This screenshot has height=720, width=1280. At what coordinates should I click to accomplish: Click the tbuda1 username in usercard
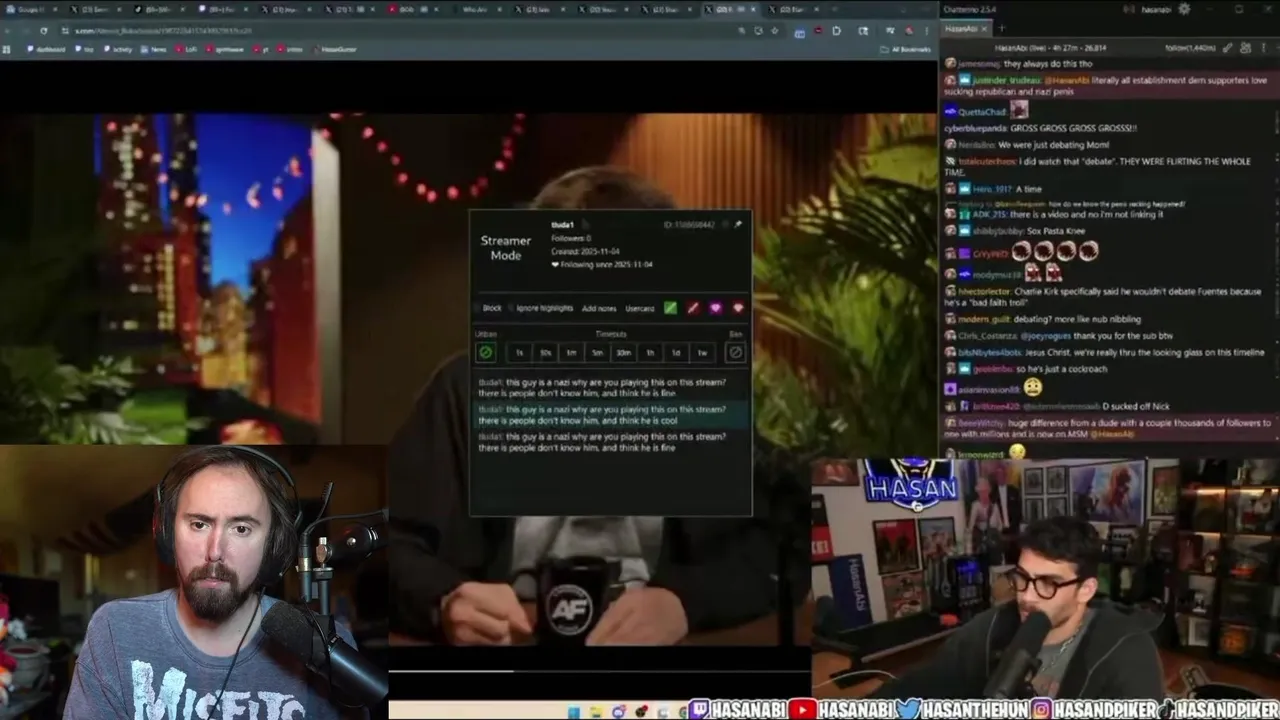point(562,224)
